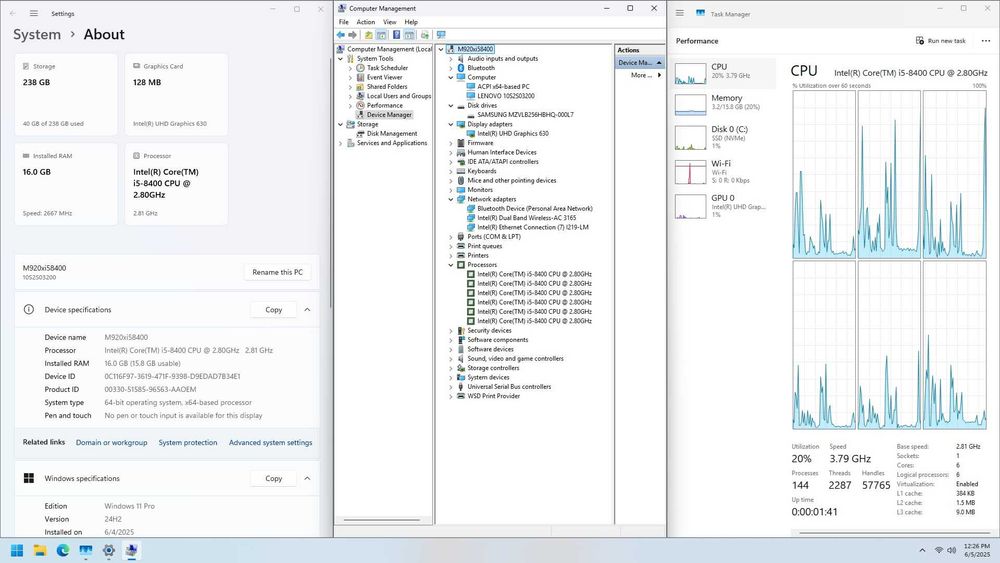Collapse the Device specifications section chevron
This screenshot has width=1000, height=563.
pyautogui.click(x=307, y=310)
